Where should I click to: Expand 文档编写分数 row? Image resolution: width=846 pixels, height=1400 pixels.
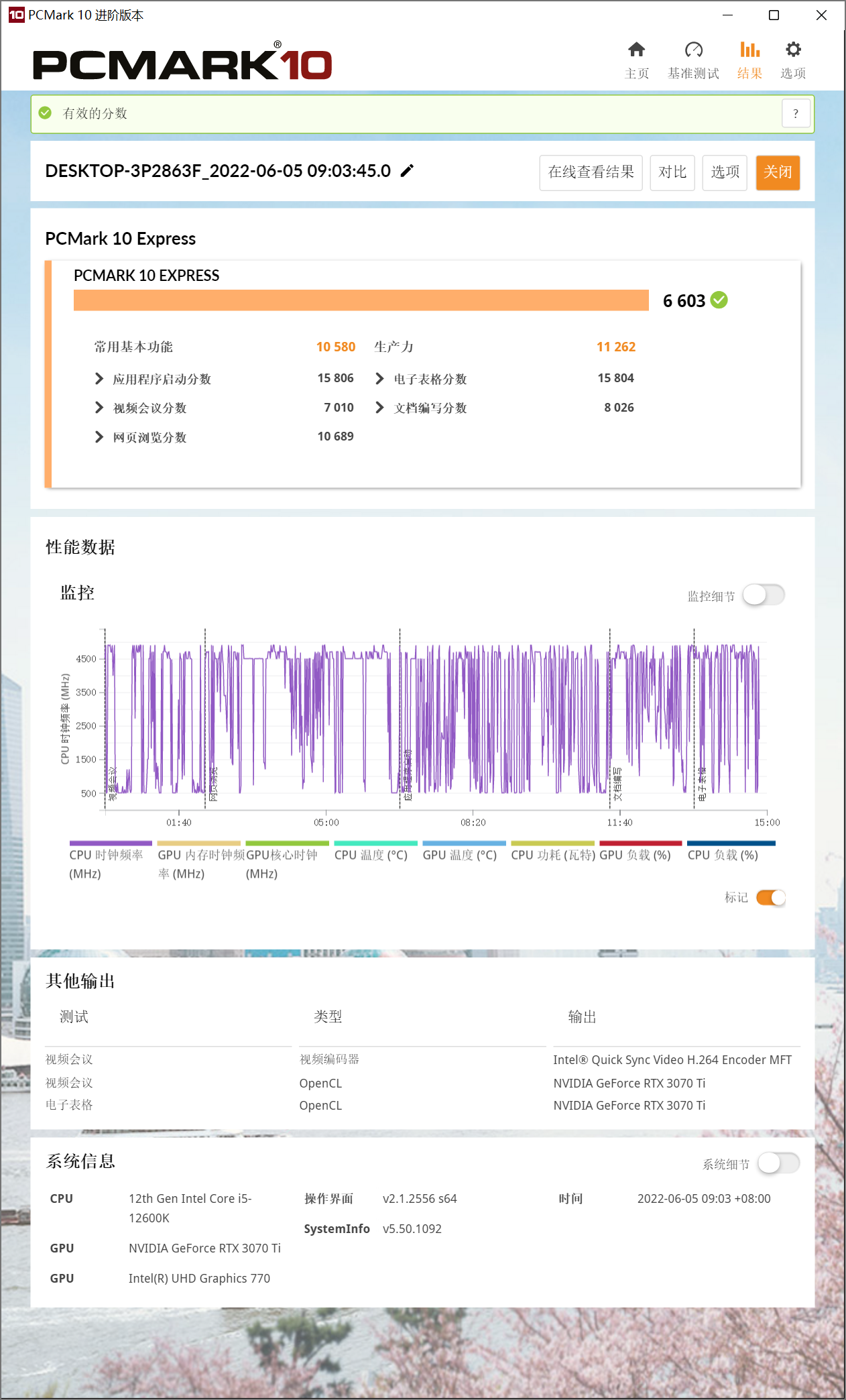(x=379, y=408)
